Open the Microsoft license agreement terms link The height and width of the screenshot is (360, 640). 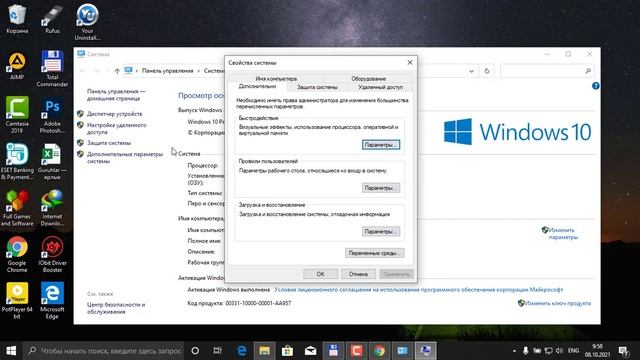pos(418,289)
